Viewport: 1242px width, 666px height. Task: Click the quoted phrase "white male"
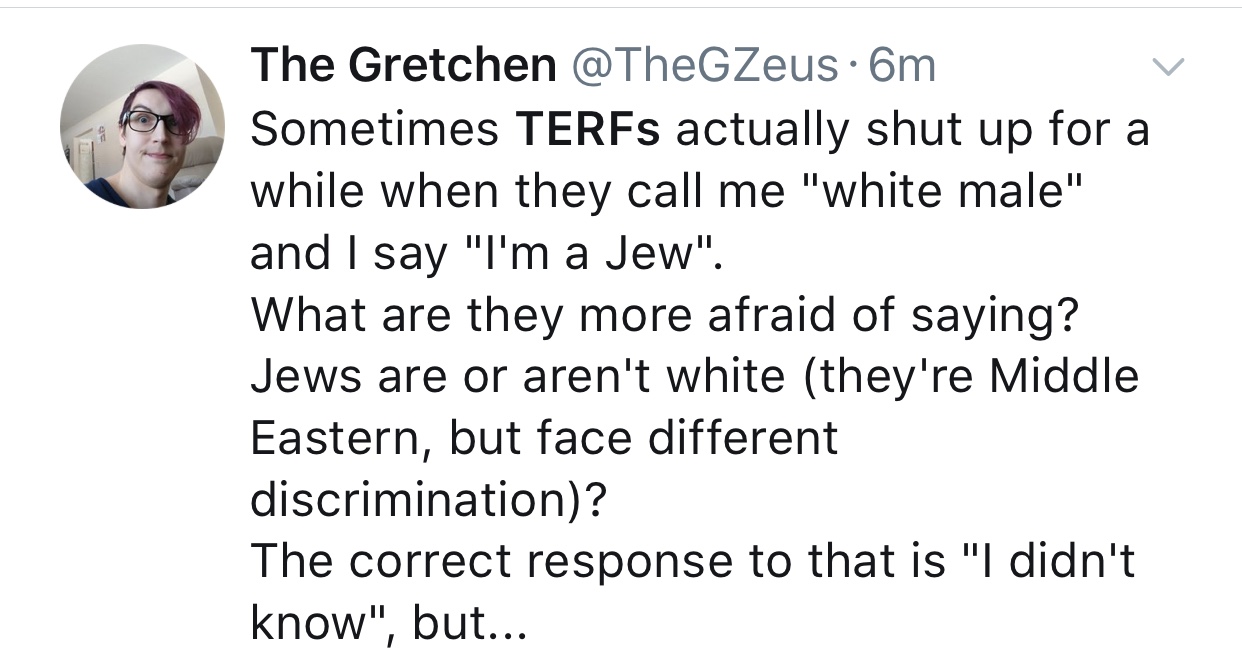[x=940, y=192]
